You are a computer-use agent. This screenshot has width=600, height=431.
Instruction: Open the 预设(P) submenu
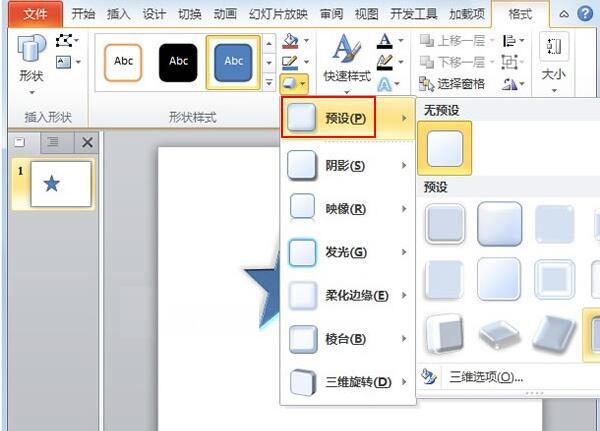pos(348,118)
